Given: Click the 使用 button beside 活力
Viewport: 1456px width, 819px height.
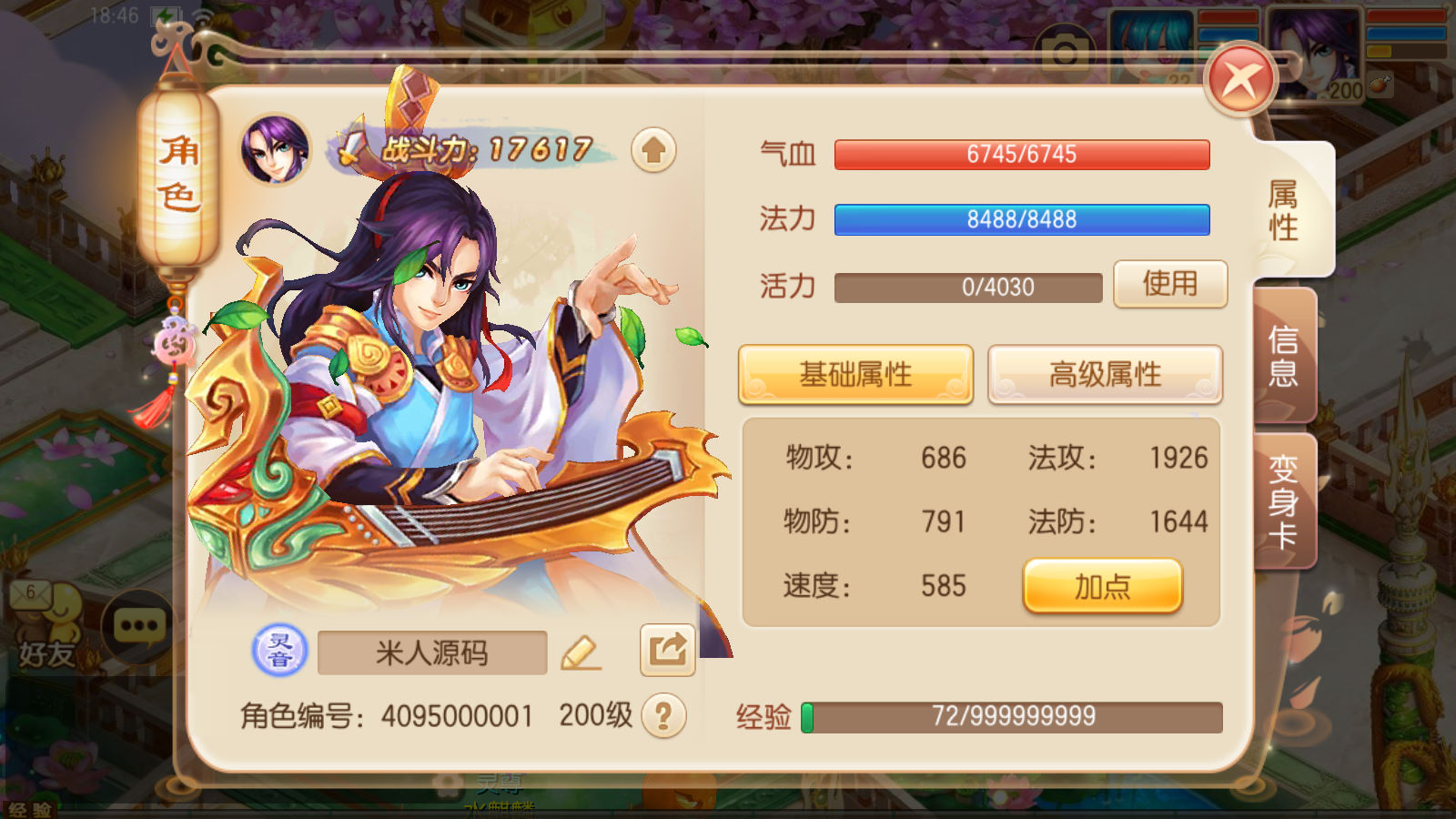Looking at the screenshot, I should pyautogui.click(x=1170, y=284).
